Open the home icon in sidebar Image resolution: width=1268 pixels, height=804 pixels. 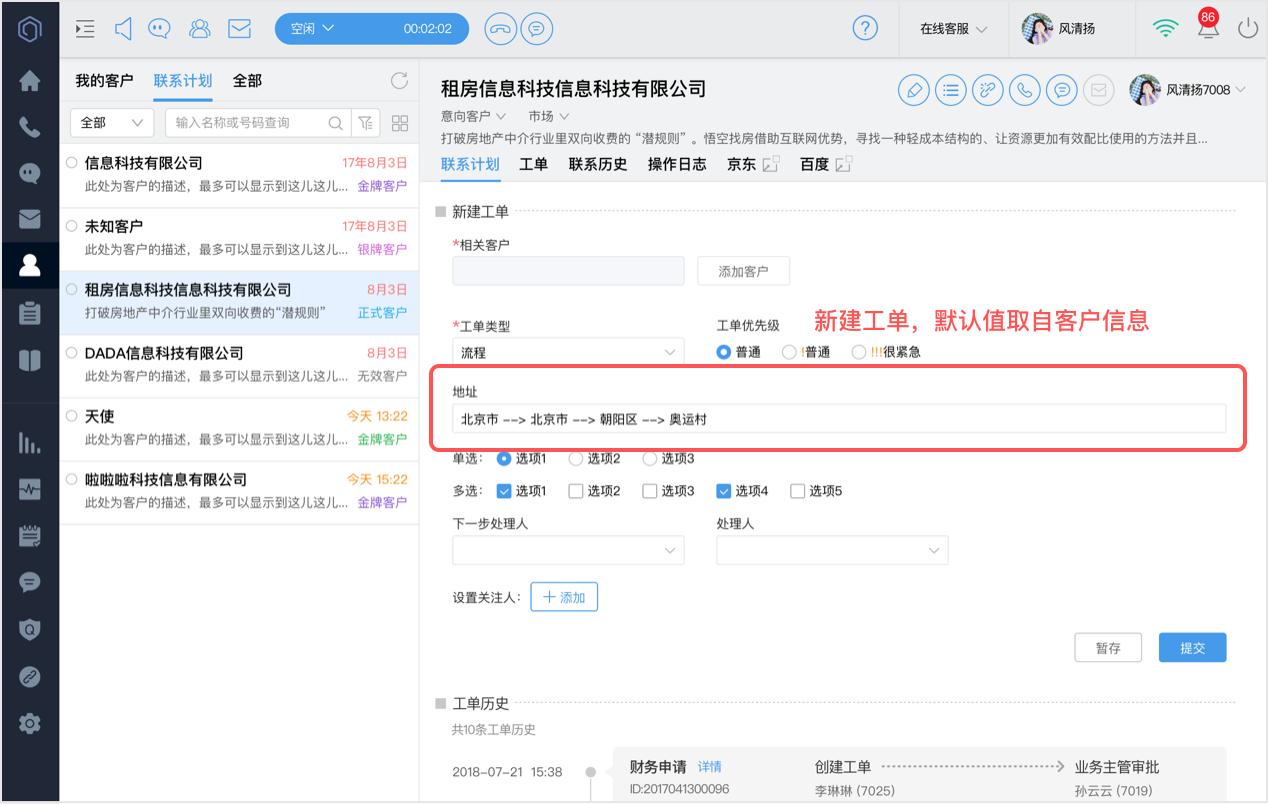tap(30, 81)
